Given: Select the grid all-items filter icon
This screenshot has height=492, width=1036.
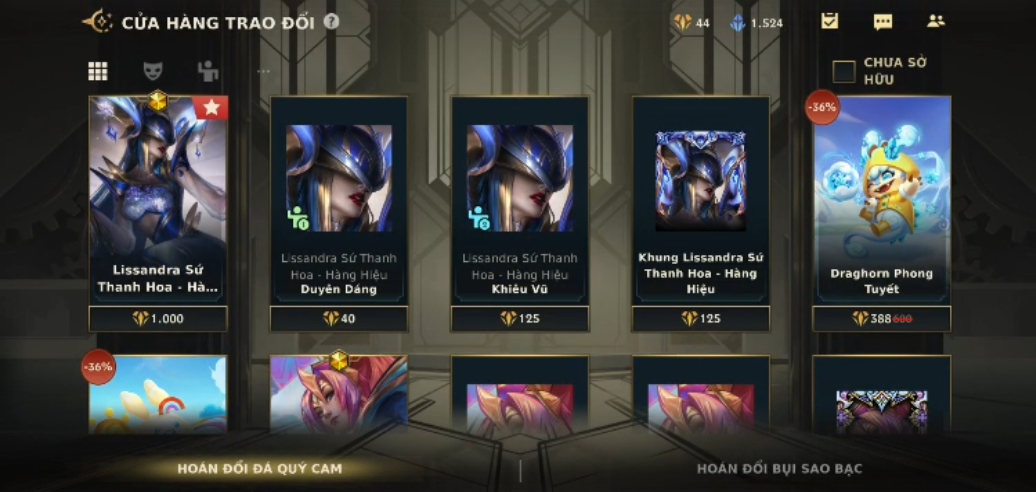Looking at the screenshot, I should (98, 71).
